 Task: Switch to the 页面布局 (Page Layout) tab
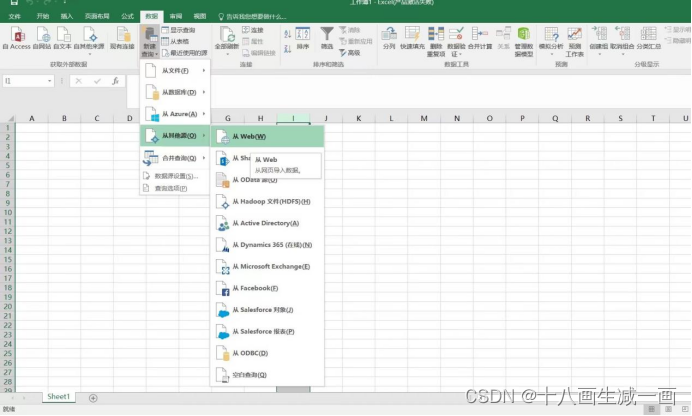(97, 16)
